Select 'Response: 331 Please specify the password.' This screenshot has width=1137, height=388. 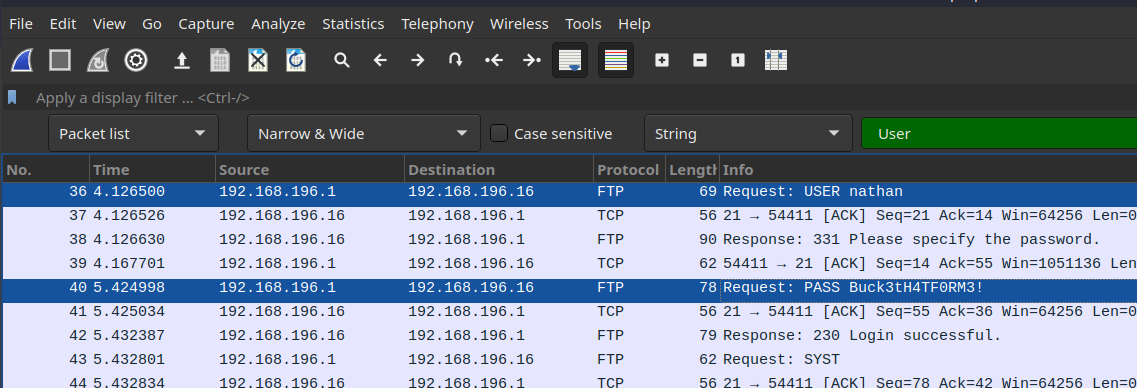569,240
